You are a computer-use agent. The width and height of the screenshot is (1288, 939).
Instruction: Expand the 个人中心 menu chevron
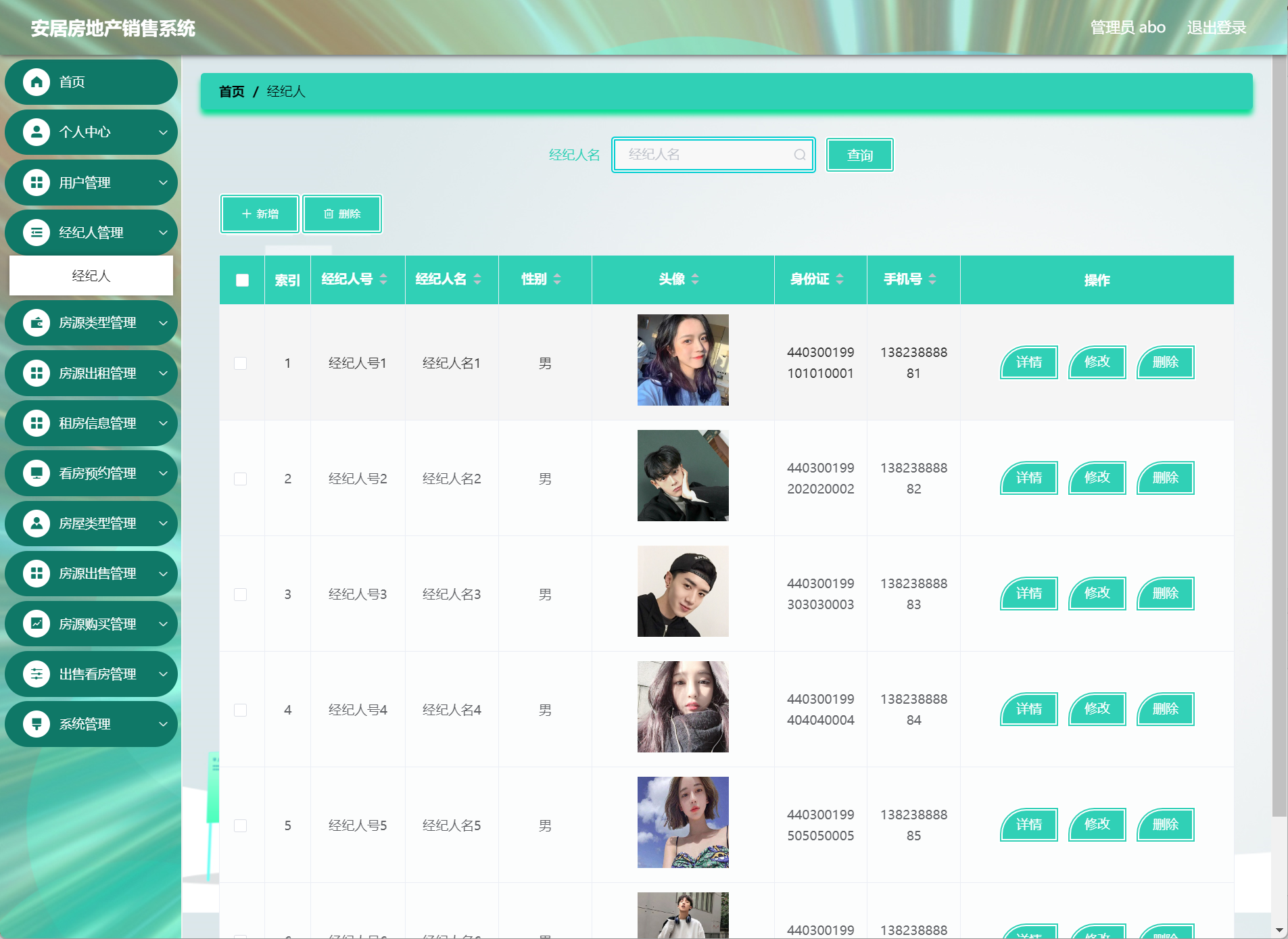click(163, 133)
